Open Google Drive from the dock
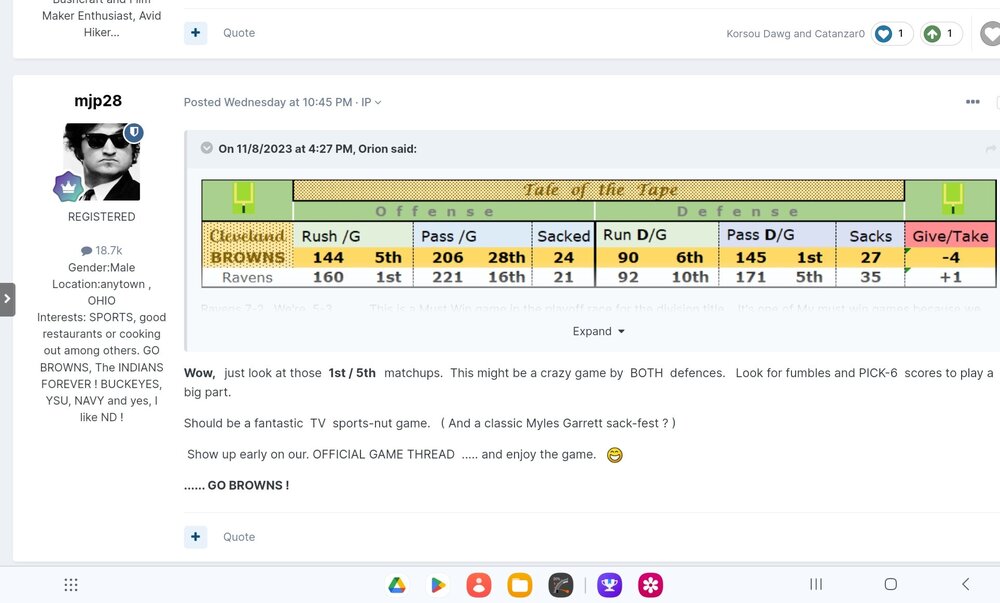 pos(397,585)
